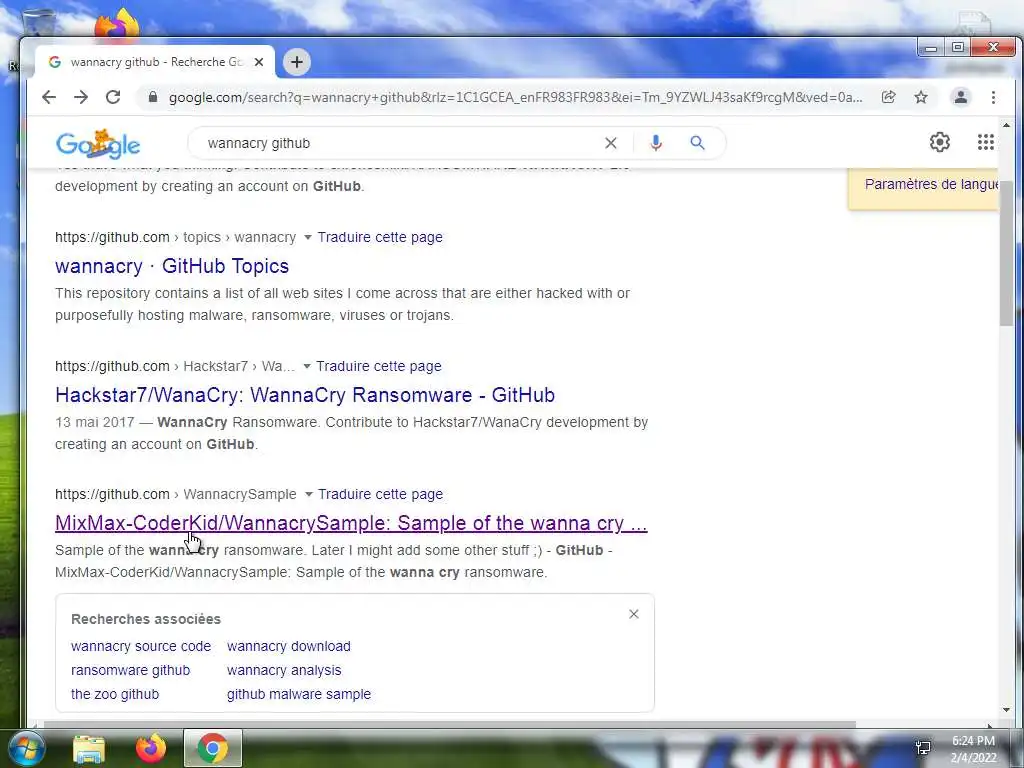Click the scrollbar down arrow
The width and height of the screenshot is (1024, 768).
point(1006,710)
